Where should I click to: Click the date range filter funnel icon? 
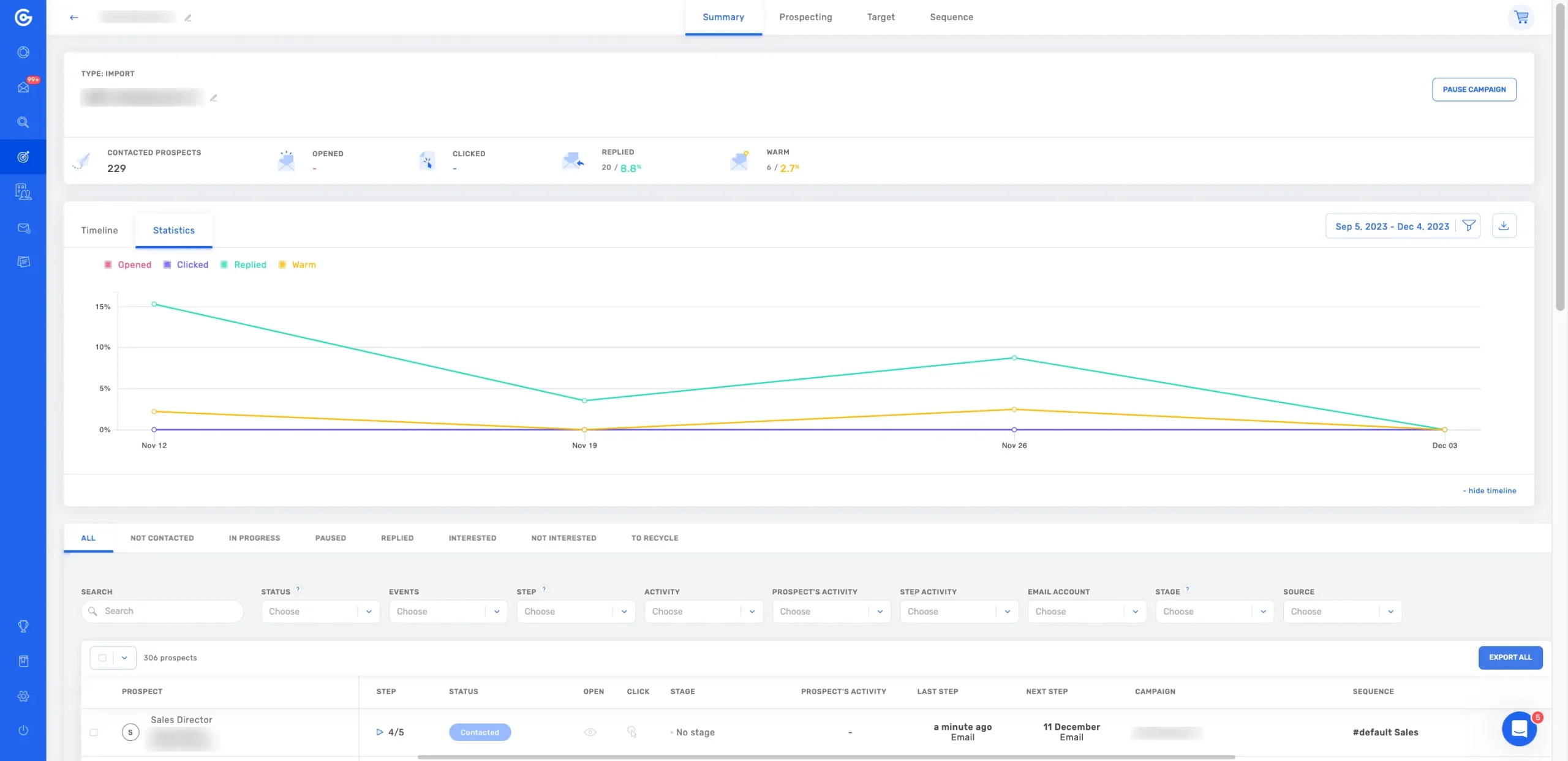tap(1468, 226)
